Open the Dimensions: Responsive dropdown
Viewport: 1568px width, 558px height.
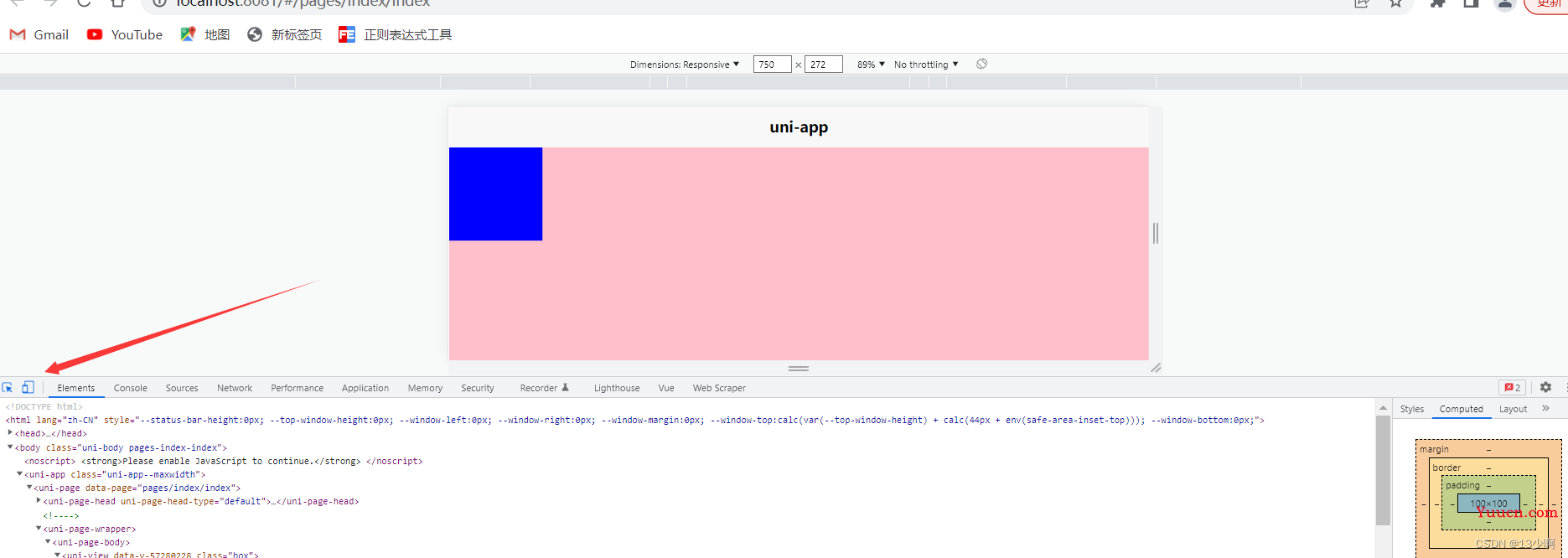coord(685,65)
